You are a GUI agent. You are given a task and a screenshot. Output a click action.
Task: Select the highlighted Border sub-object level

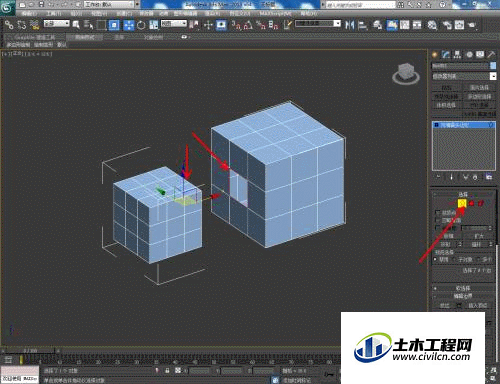click(x=462, y=203)
